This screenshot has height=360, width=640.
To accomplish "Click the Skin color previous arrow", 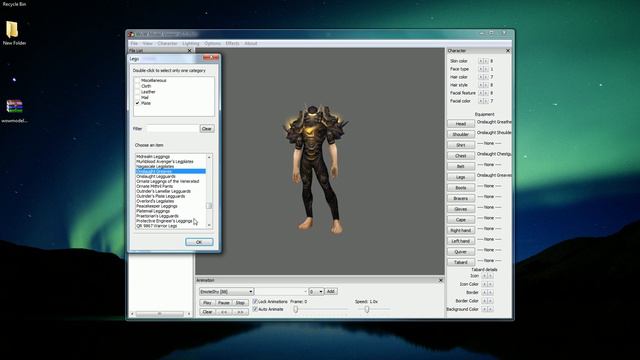I will 480,61.
